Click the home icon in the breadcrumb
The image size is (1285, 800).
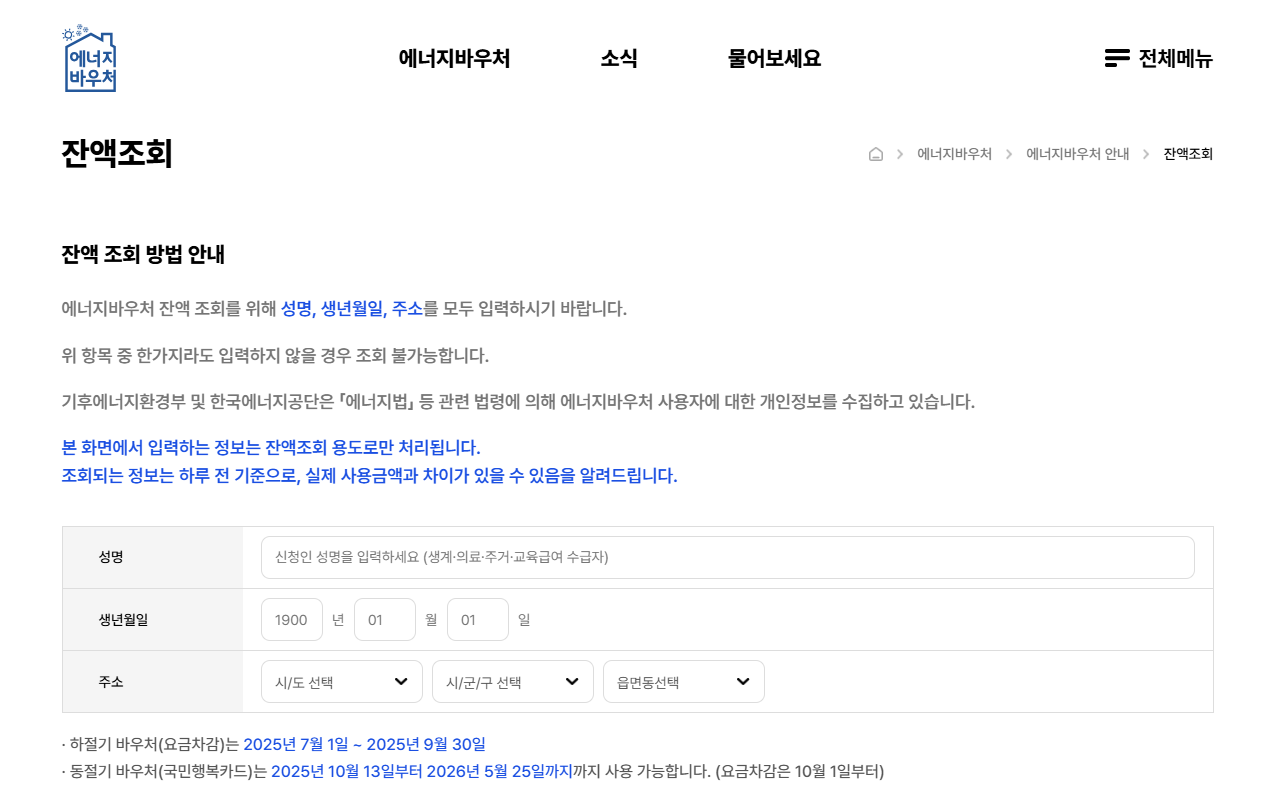click(876, 153)
